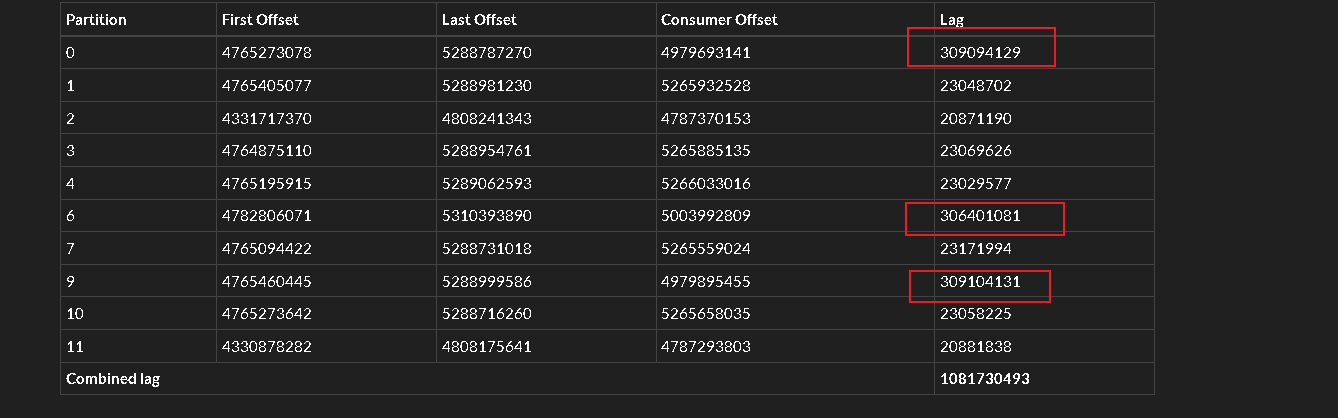This screenshot has height=418, width=1338.
Task: Click consumer offset 4787370153 in partition 2
Action: (x=705, y=119)
